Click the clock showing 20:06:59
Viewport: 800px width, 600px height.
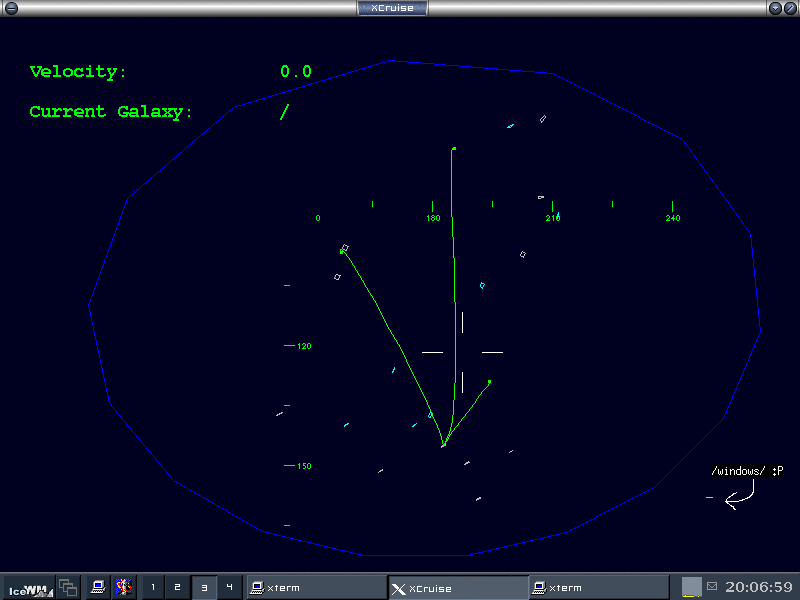pos(758,587)
